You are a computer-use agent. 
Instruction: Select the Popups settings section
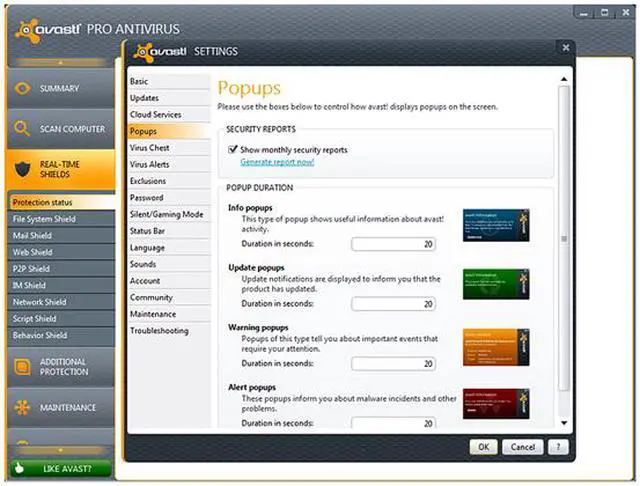point(169,131)
